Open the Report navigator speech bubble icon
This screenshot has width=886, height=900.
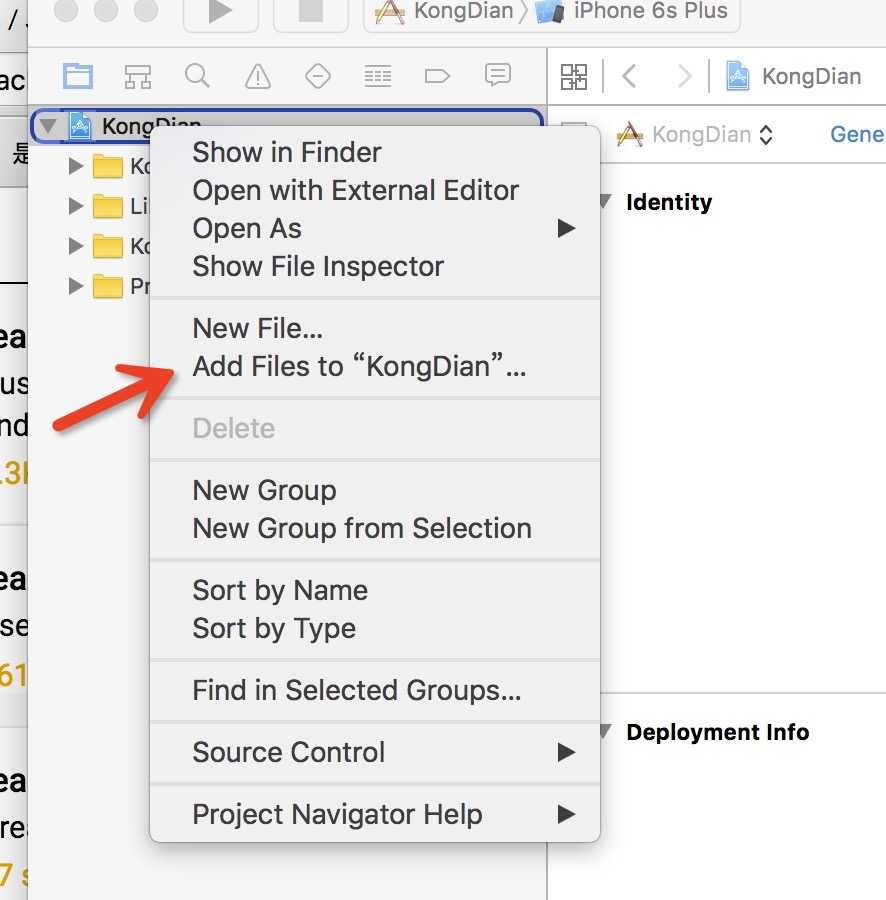[x=498, y=75]
